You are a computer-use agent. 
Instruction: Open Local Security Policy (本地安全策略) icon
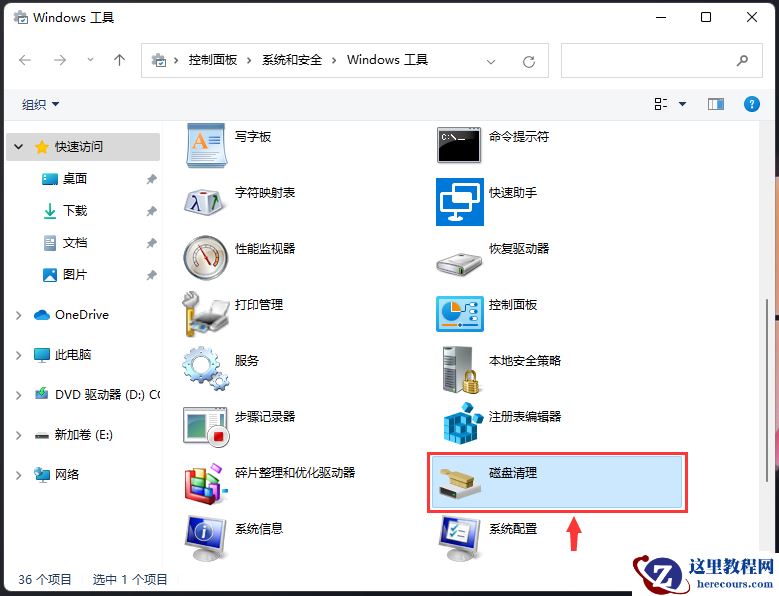(x=461, y=370)
